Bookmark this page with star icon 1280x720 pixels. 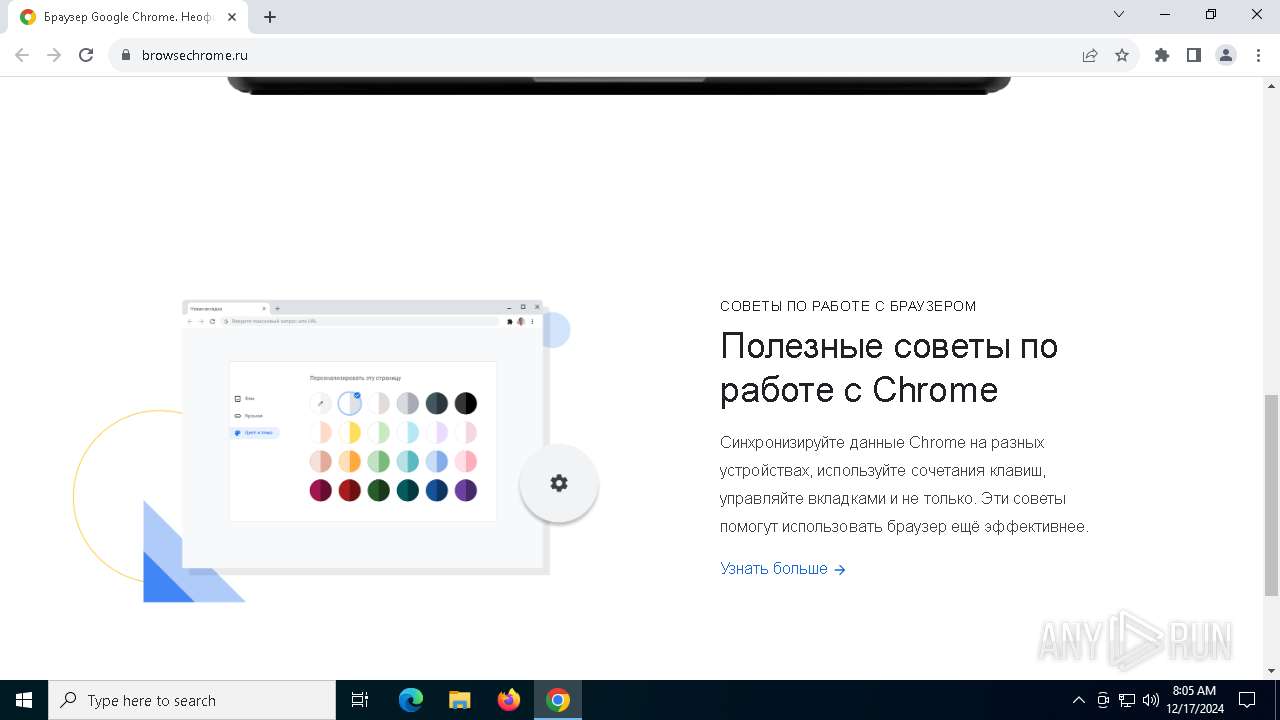[1122, 55]
